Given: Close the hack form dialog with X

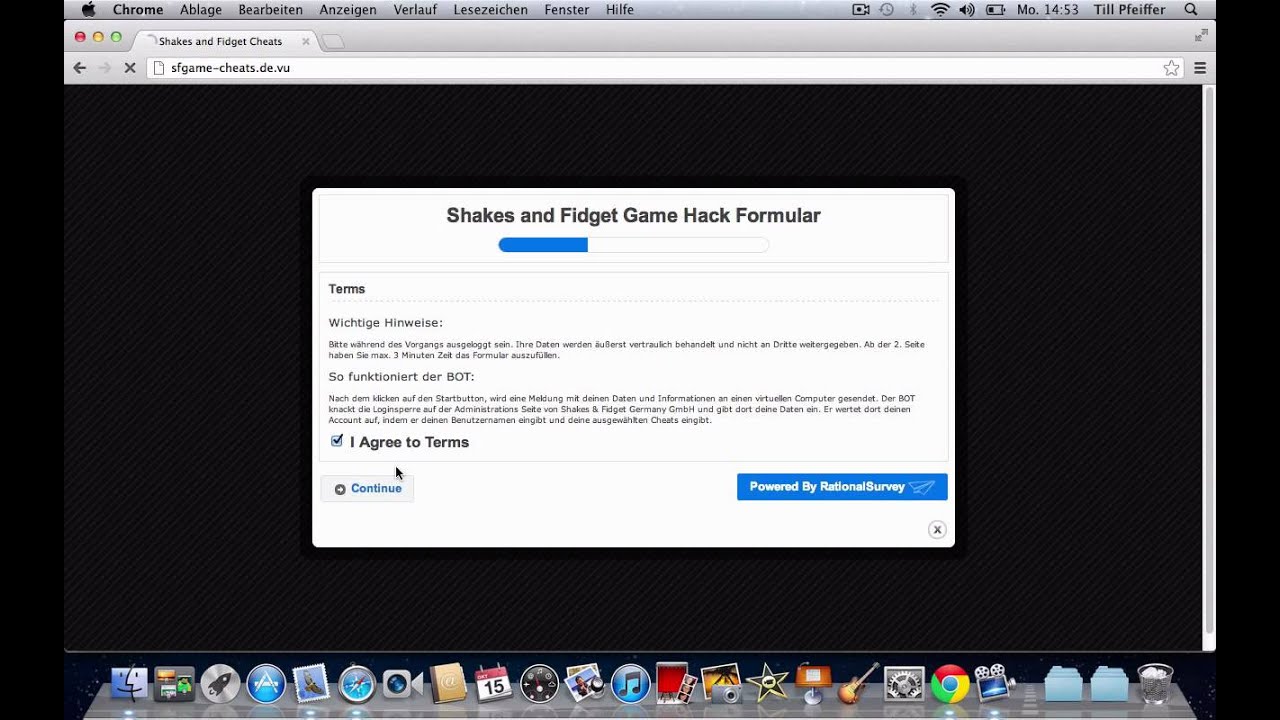Looking at the screenshot, I should point(937,530).
